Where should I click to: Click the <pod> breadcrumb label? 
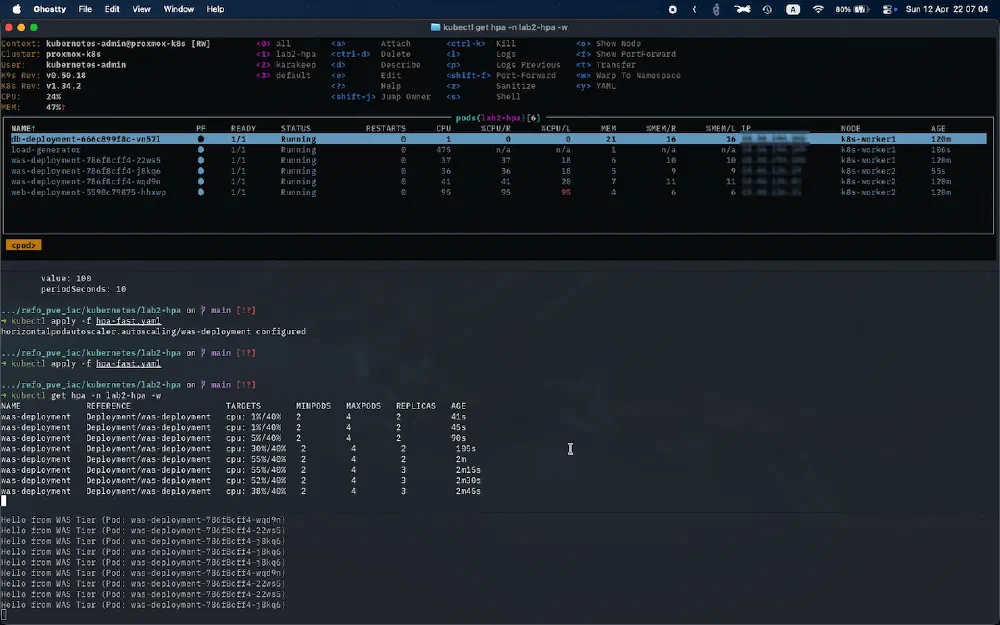tap(23, 244)
